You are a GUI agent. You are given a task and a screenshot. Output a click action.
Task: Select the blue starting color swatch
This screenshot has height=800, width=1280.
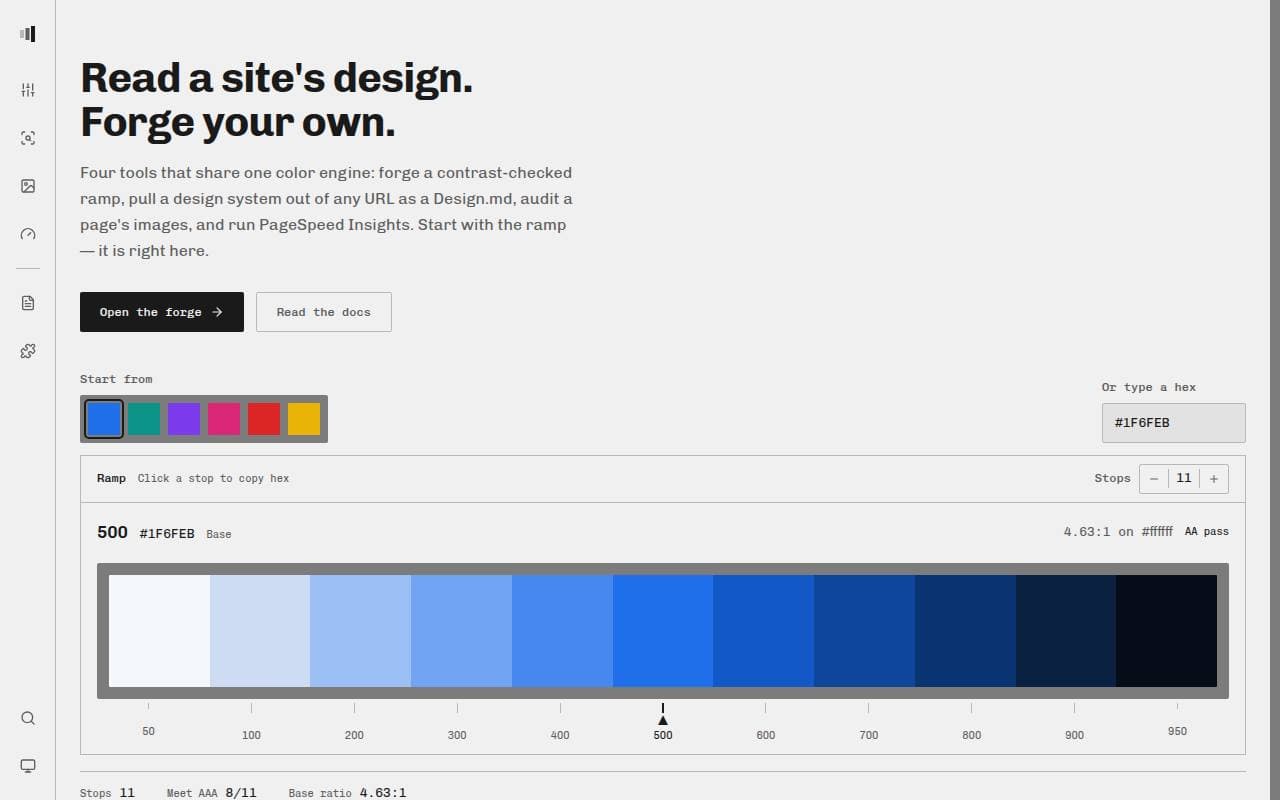tap(104, 419)
